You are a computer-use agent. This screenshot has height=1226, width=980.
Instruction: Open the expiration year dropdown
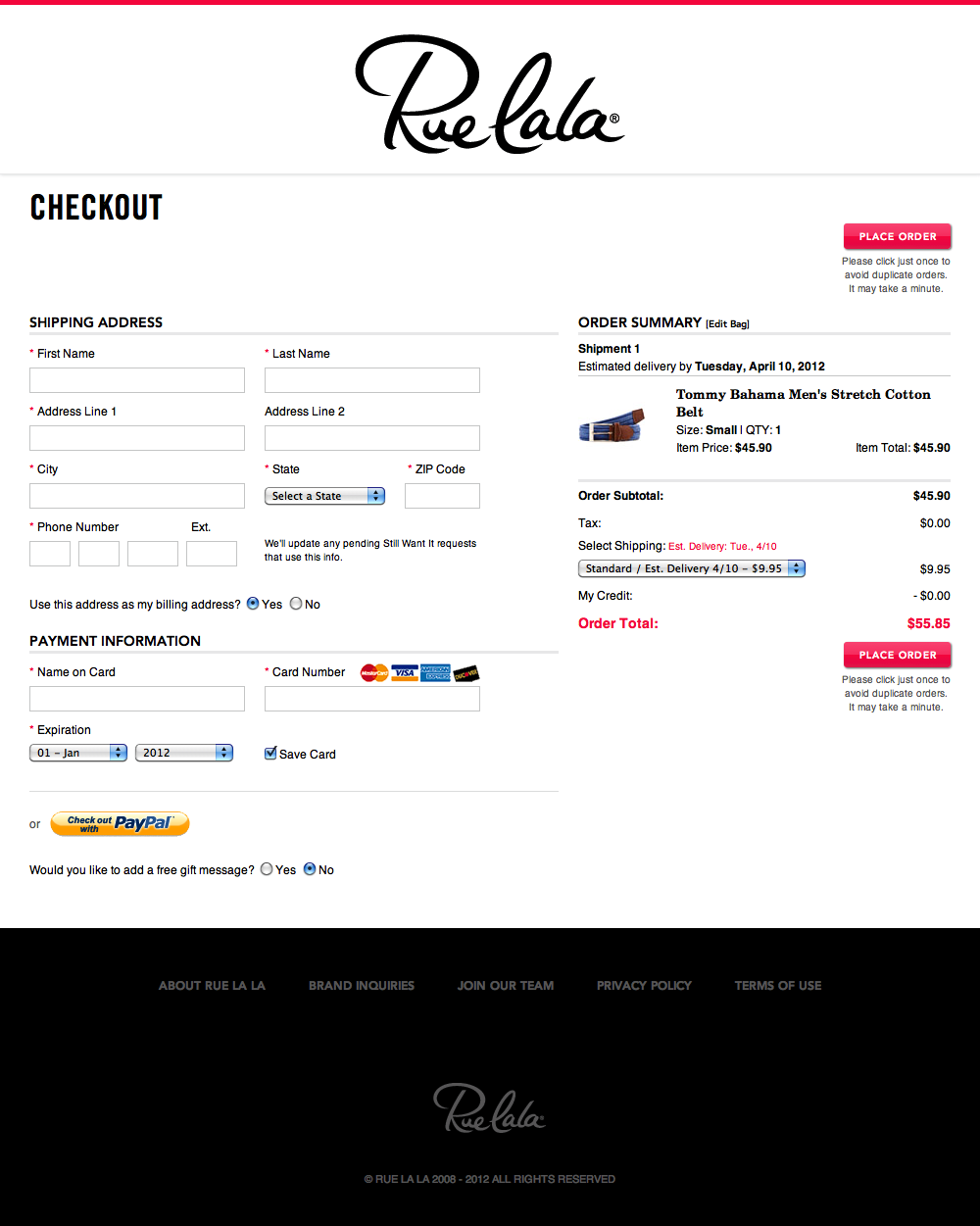point(183,753)
